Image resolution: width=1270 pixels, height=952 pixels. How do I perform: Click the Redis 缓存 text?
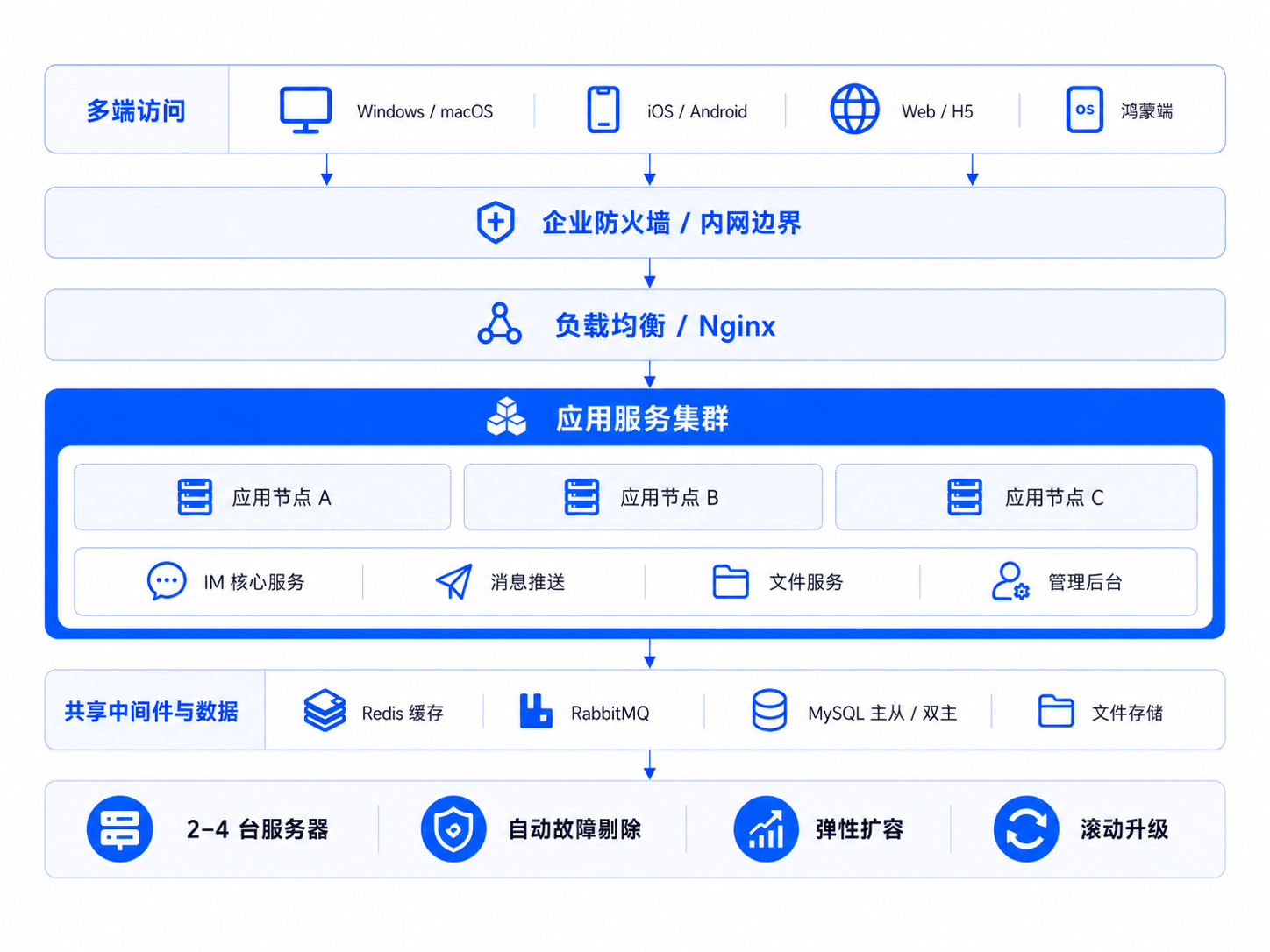click(403, 714)
